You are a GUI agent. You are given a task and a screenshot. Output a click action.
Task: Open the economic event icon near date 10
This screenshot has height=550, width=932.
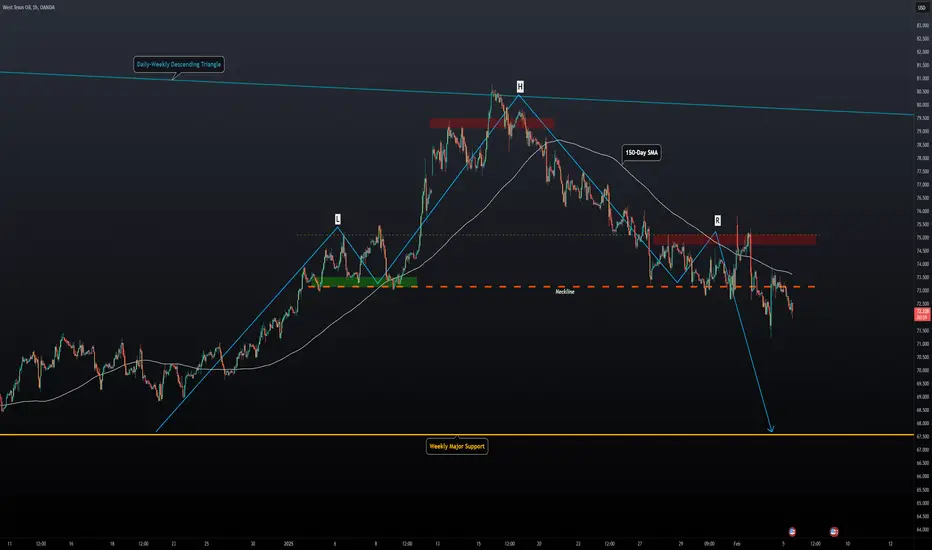click(x=834, y=532)
